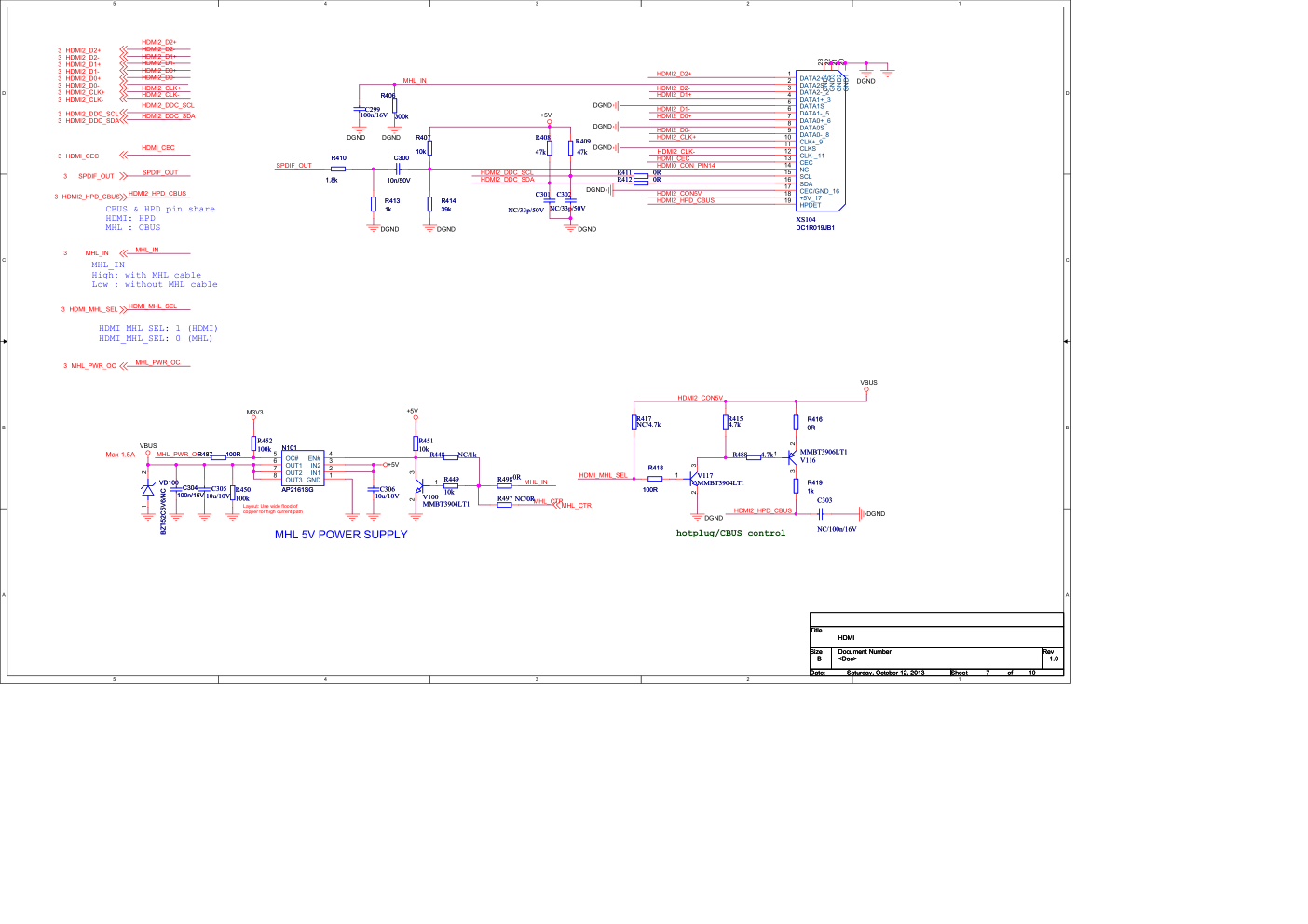The width and height of the screenshot is (1308, 924).
Task: Click resistor designator "R410"
Action: pyautogui.click(x=338, y=158)
